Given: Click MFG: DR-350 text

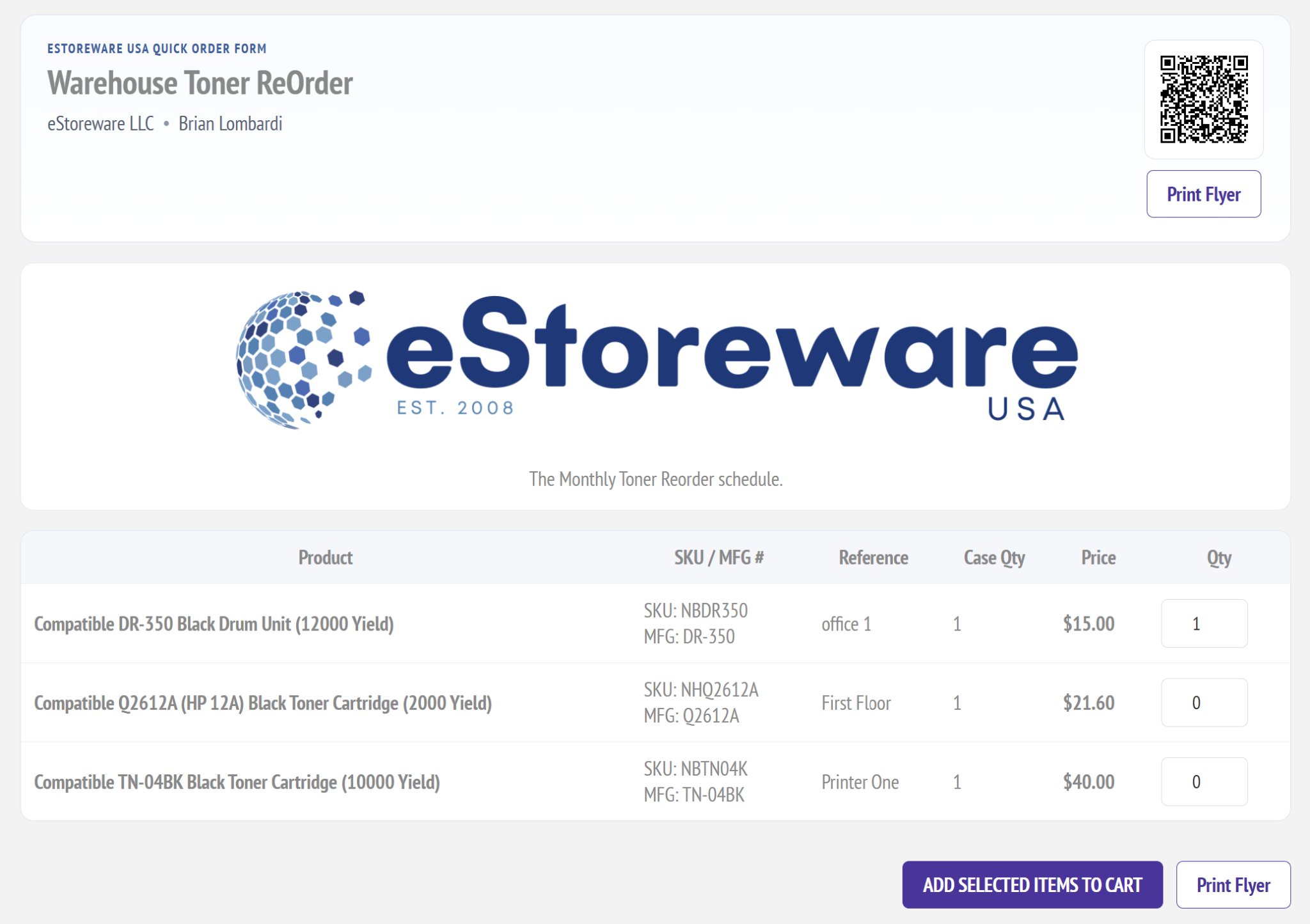Looking at the screenshot, I should point(689,636).
